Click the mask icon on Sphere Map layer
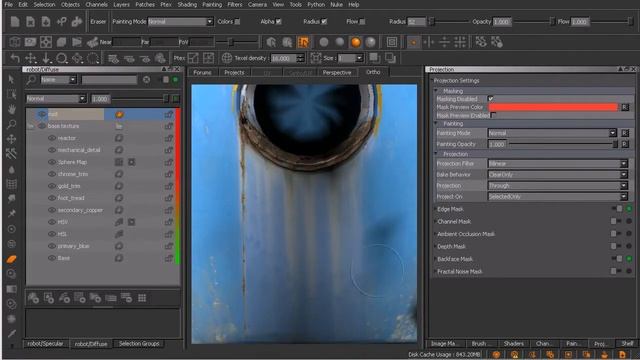Screen dimensions: 640x360 131,162
